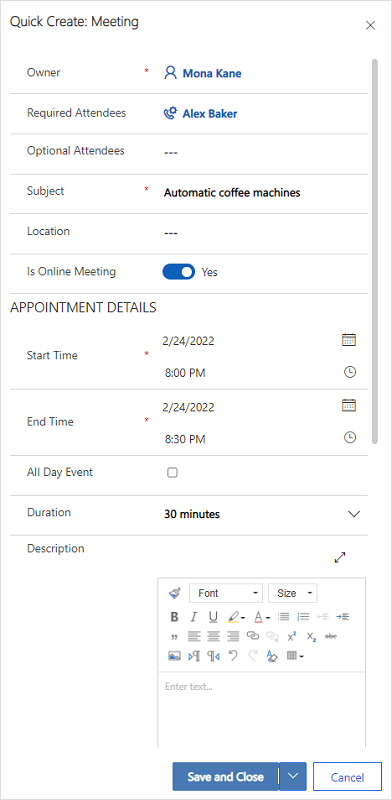Image resolution: width=392 pixels, height=800 pixels.
Task: Edit the Start Time date 2/24/2022
Action: [x=188, y=341]
